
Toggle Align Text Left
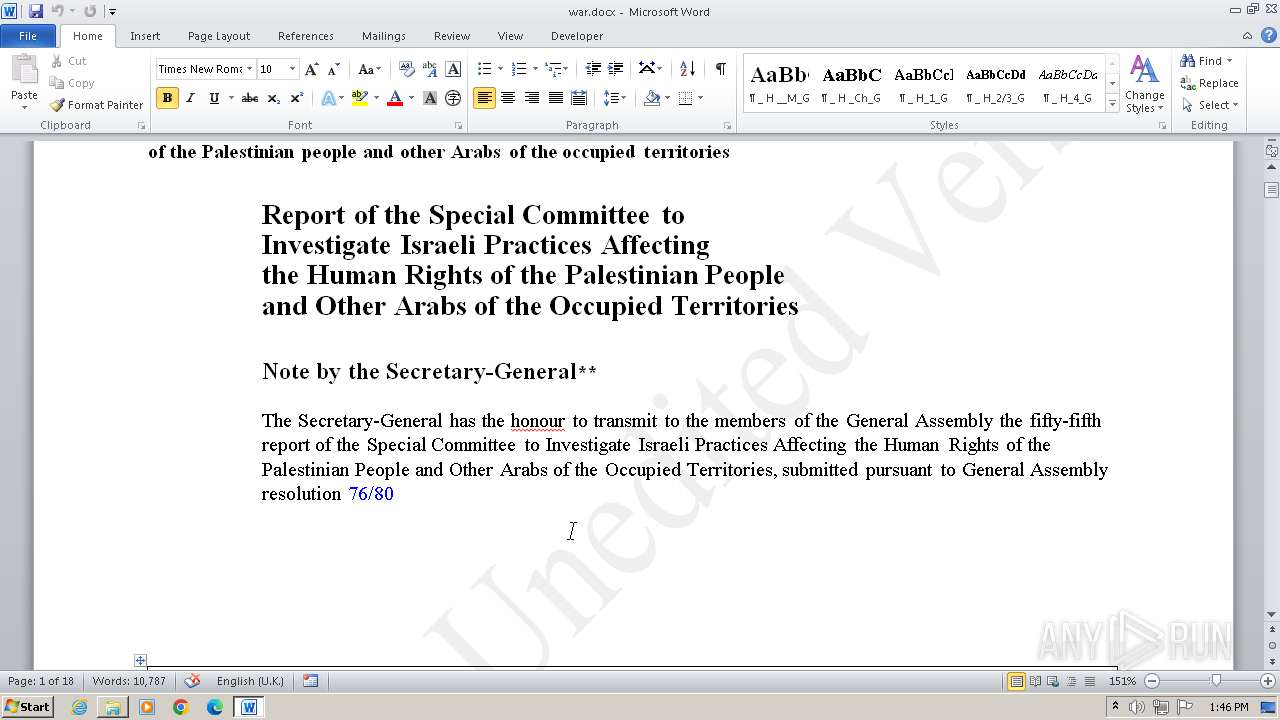click(x=484, y=98)
